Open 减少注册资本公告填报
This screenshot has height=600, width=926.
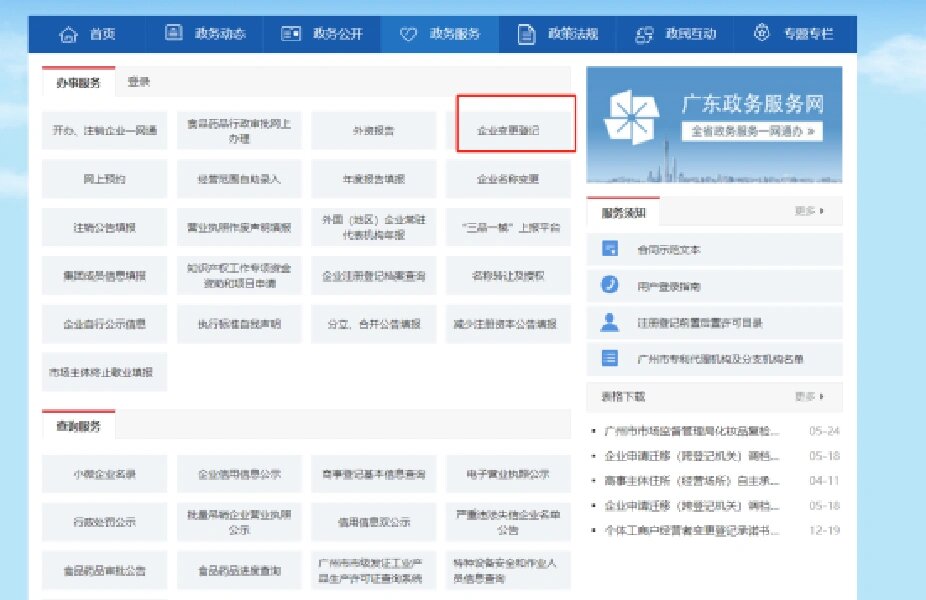click(x=508, y=324)
